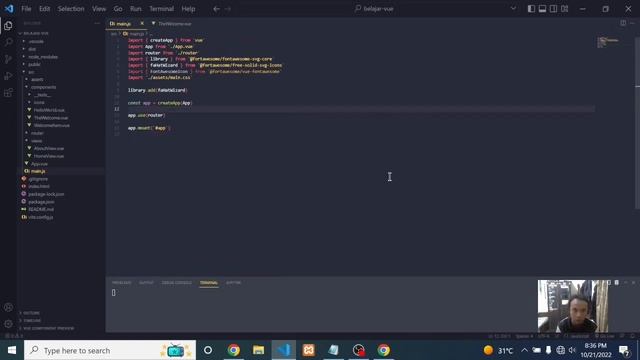Viewport: 640px width, 360px height.
Task: Click the network globe tray icon
Action: 560,350
